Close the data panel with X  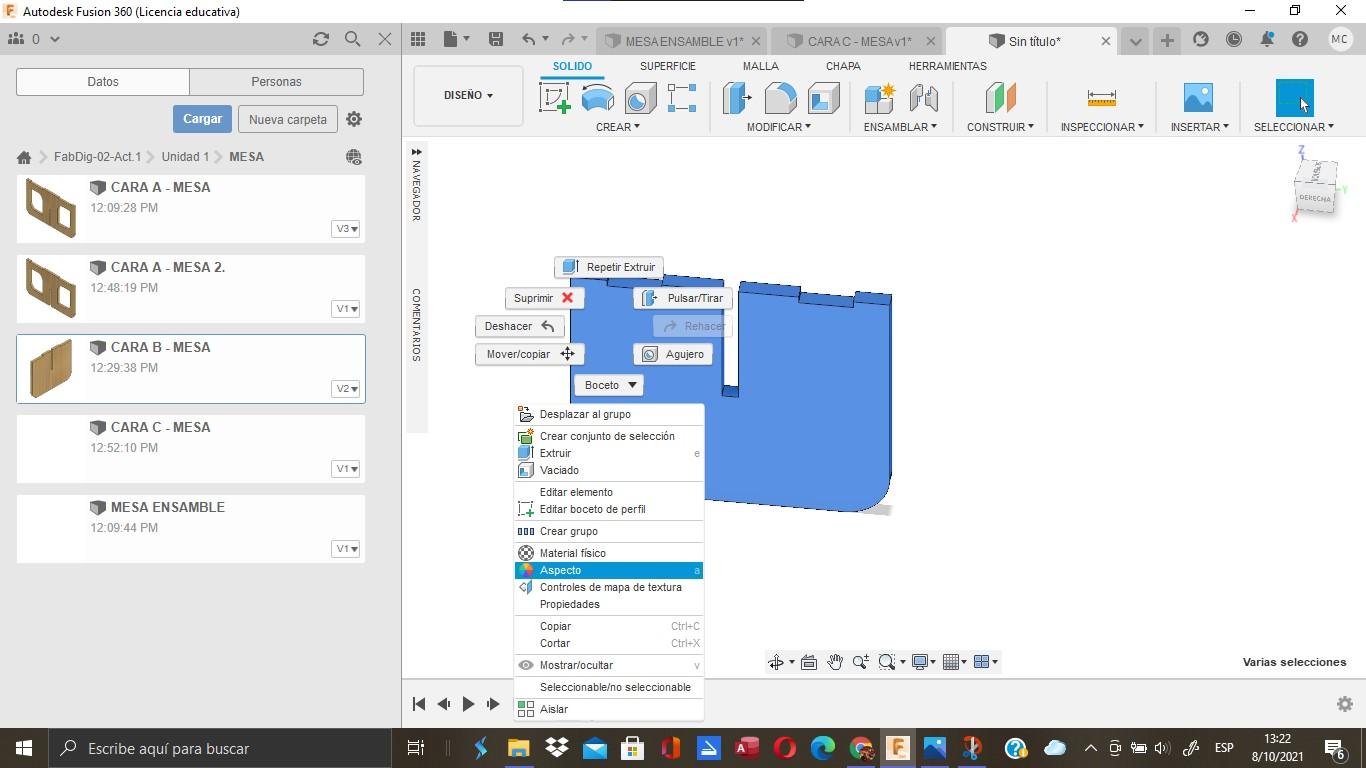point(385,39)
